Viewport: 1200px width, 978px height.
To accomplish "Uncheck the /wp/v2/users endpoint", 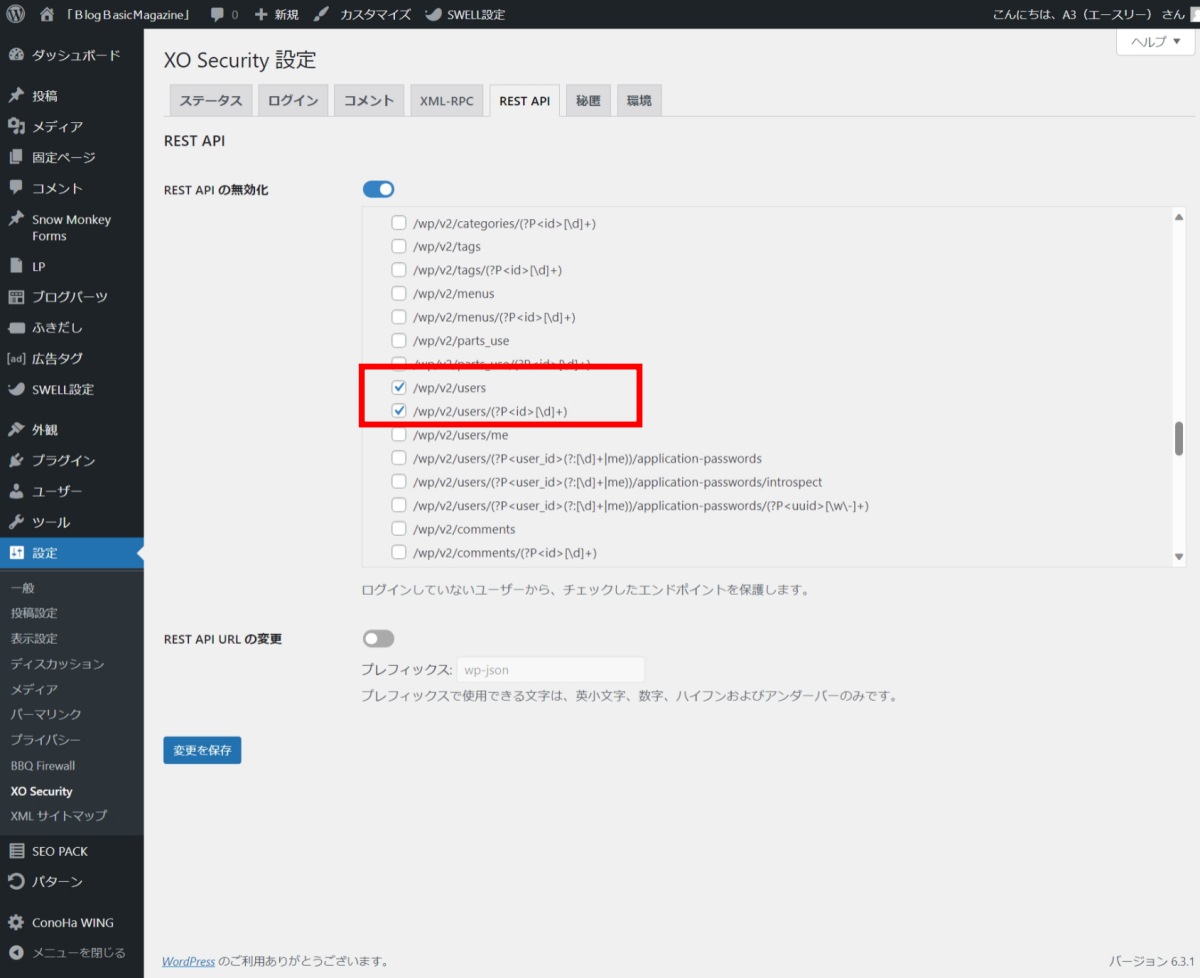I will 399,387.
